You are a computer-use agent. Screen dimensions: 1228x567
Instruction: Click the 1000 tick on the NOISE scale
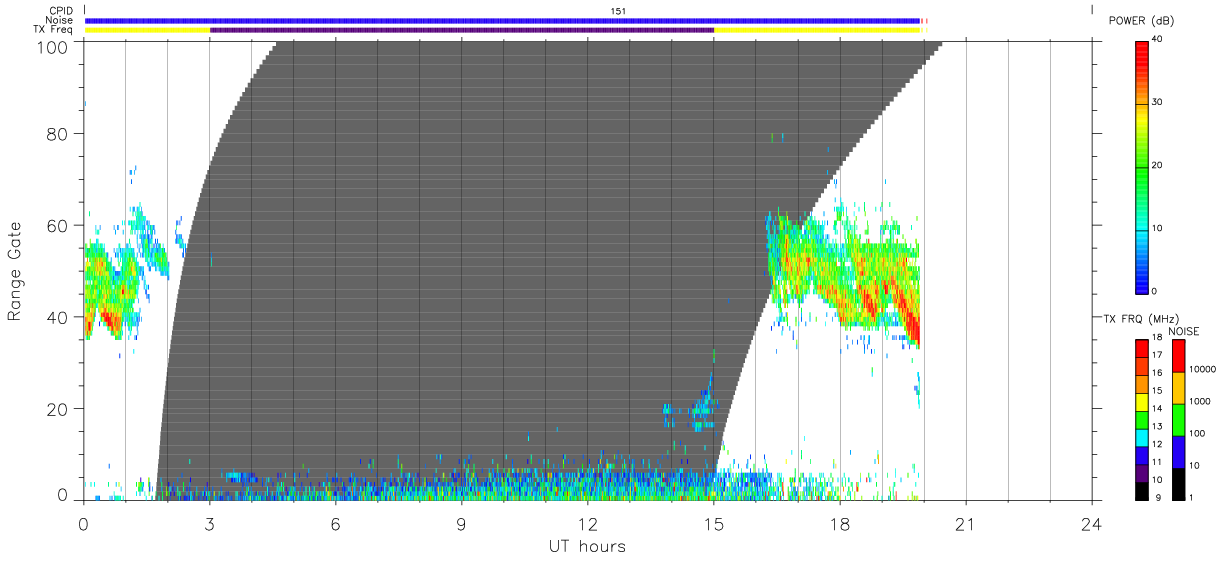click(1200, 401)
